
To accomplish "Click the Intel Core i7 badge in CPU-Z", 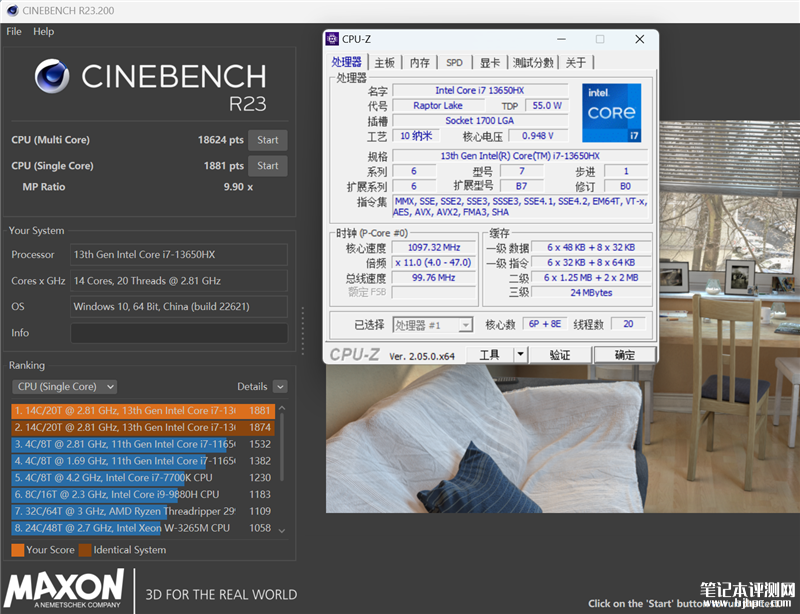I will 611,113.
